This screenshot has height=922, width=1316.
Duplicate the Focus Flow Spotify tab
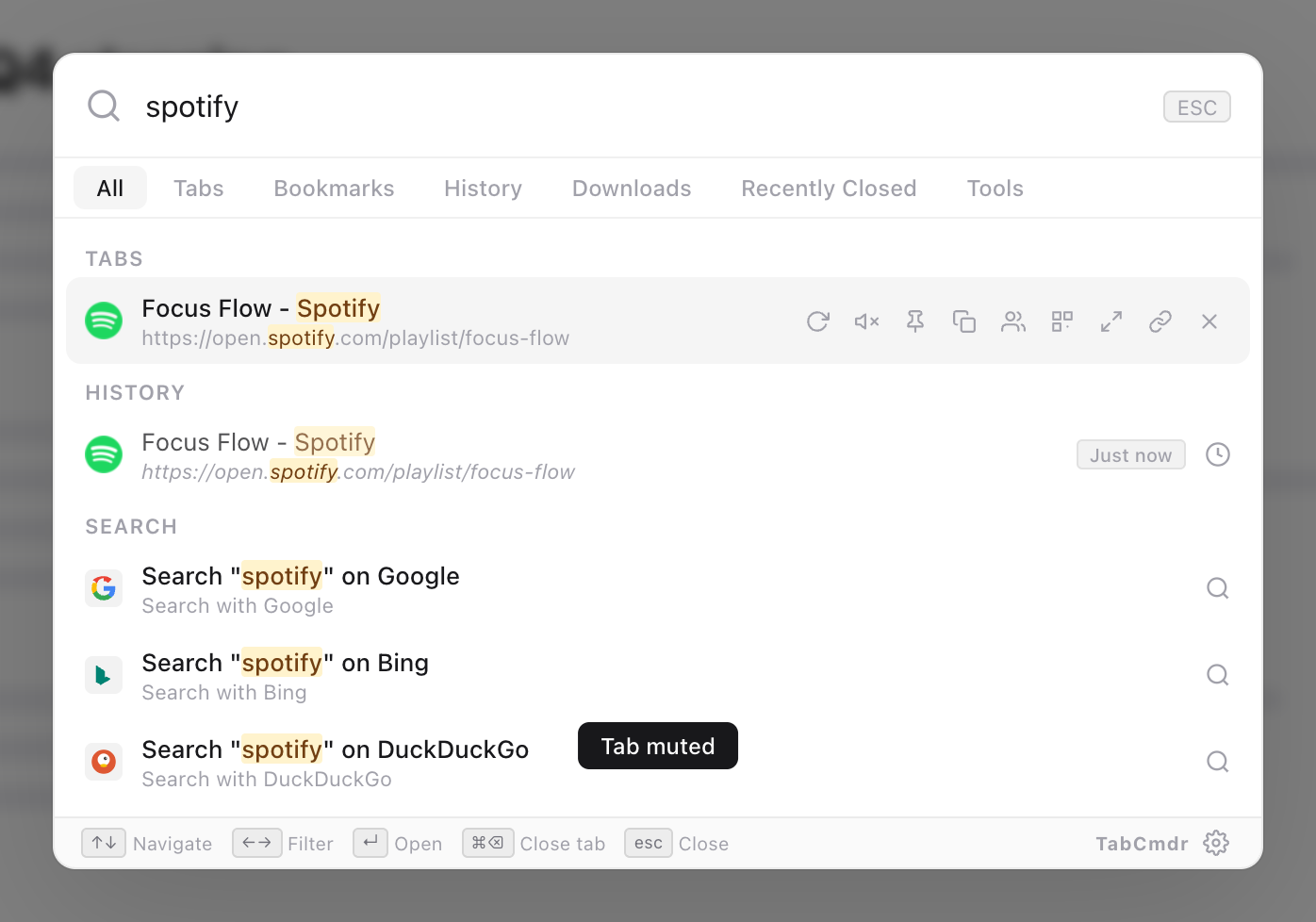point(964,321)
